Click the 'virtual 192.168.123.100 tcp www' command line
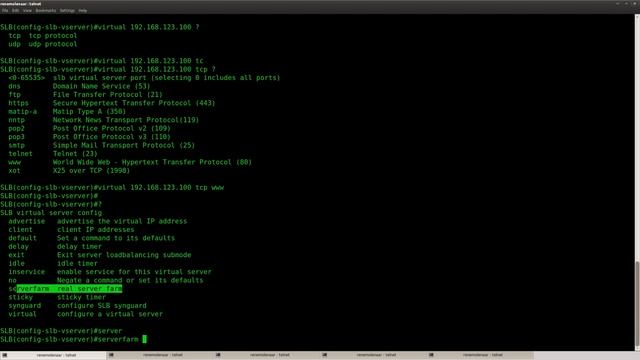Image resolution: width=640 pixels, height=360 pixels. [112, 187]
